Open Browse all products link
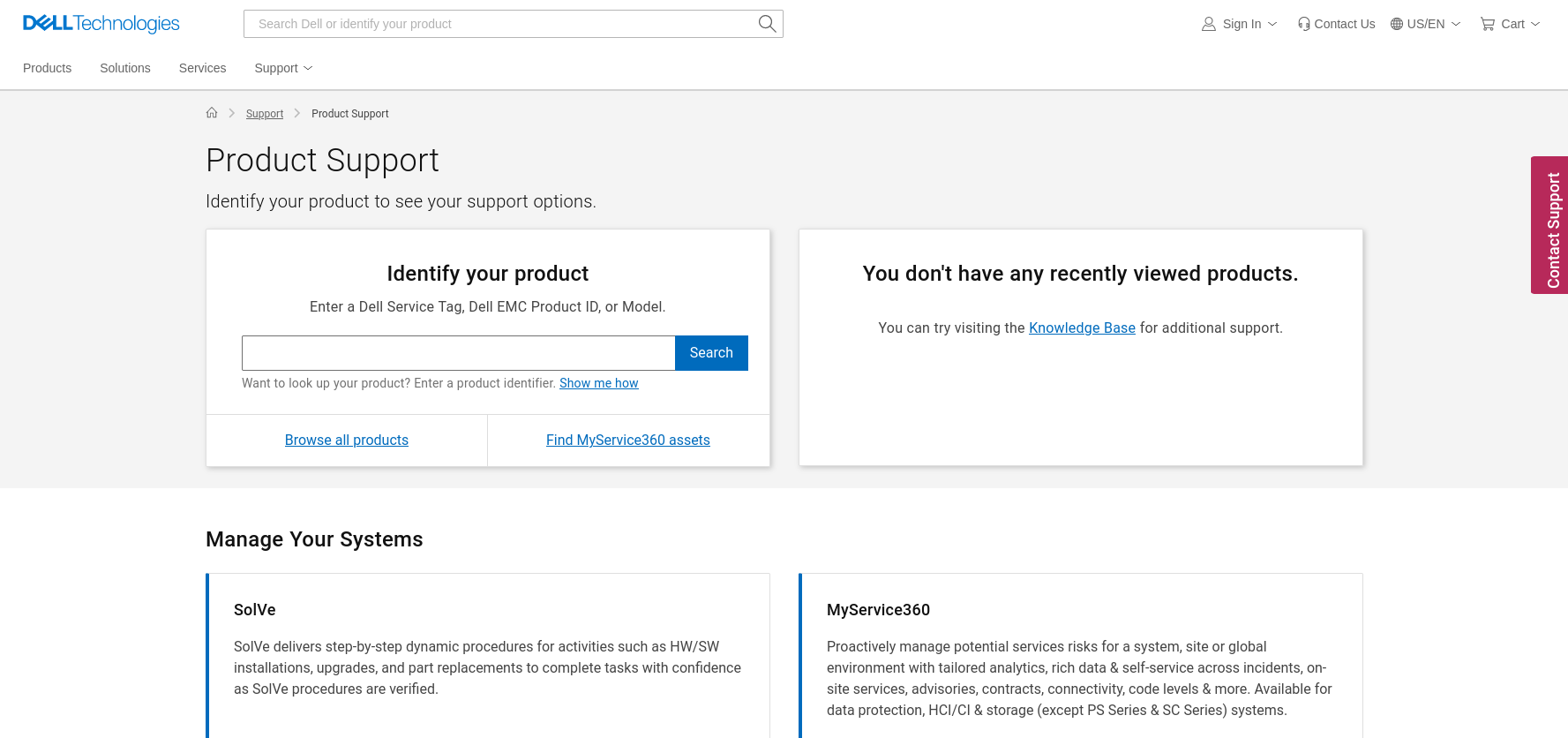The image size is (1568, 738). [347, 441]
